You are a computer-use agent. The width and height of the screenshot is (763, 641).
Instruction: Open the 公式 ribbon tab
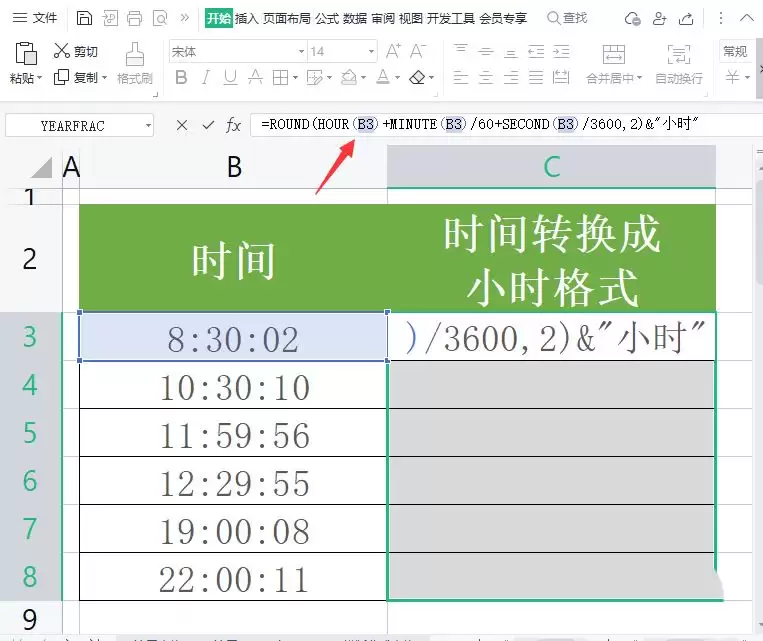(x=327, y=18)
